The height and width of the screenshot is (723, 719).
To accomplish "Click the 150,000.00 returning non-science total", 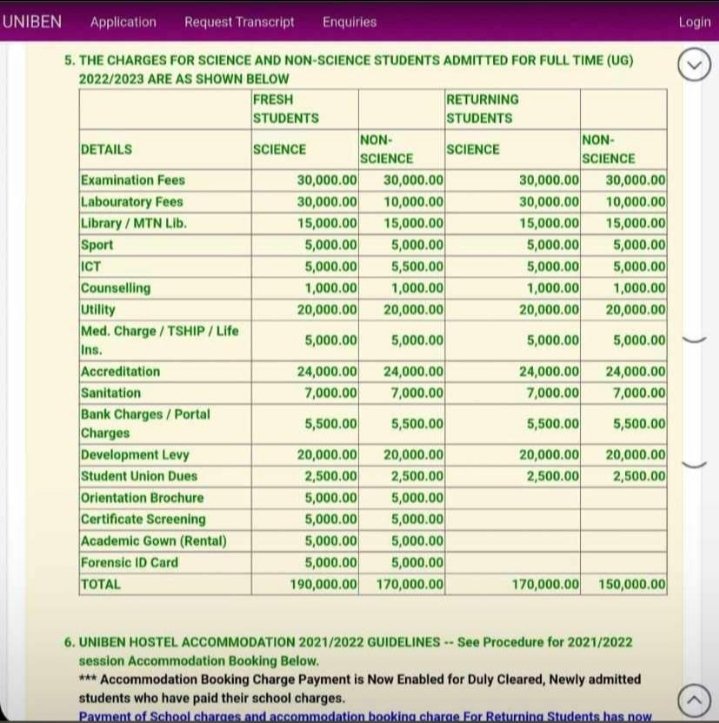I will click(x=632, y=584).
